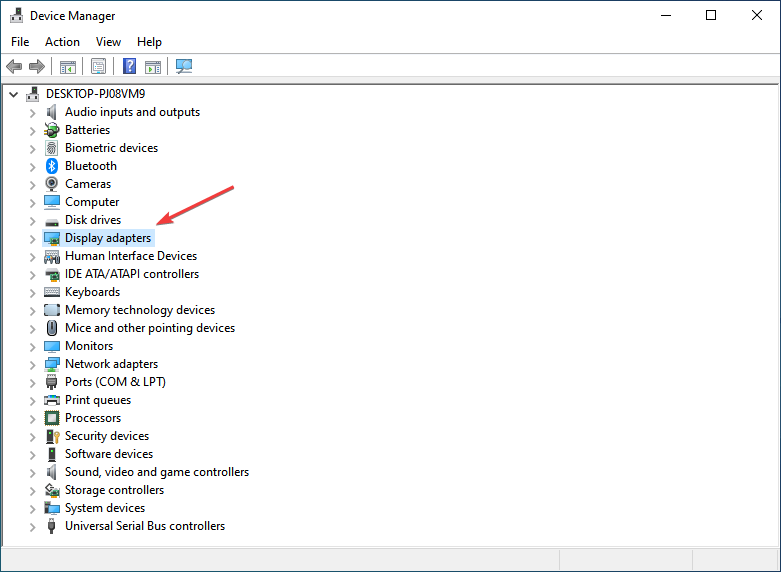Select the Print queues label
Image resolution: width=781 pixels, height=572 pixels.
(98, 400)
